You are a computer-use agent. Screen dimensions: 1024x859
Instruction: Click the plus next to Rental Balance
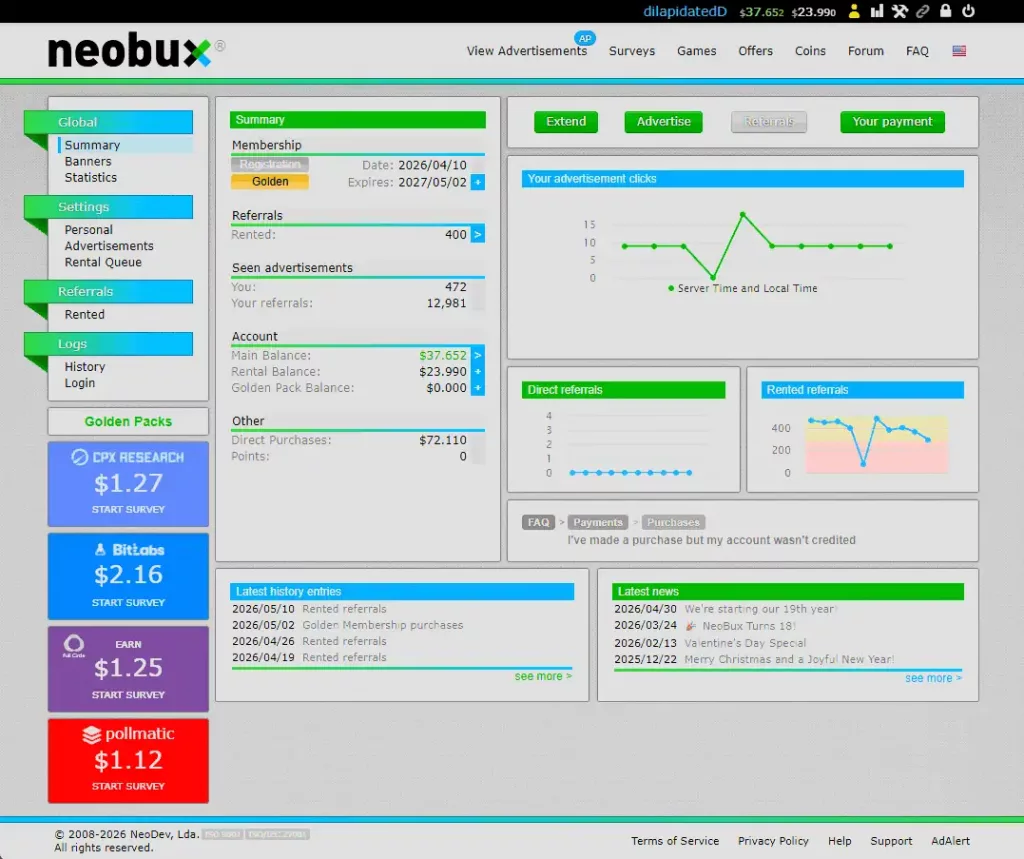477,372
